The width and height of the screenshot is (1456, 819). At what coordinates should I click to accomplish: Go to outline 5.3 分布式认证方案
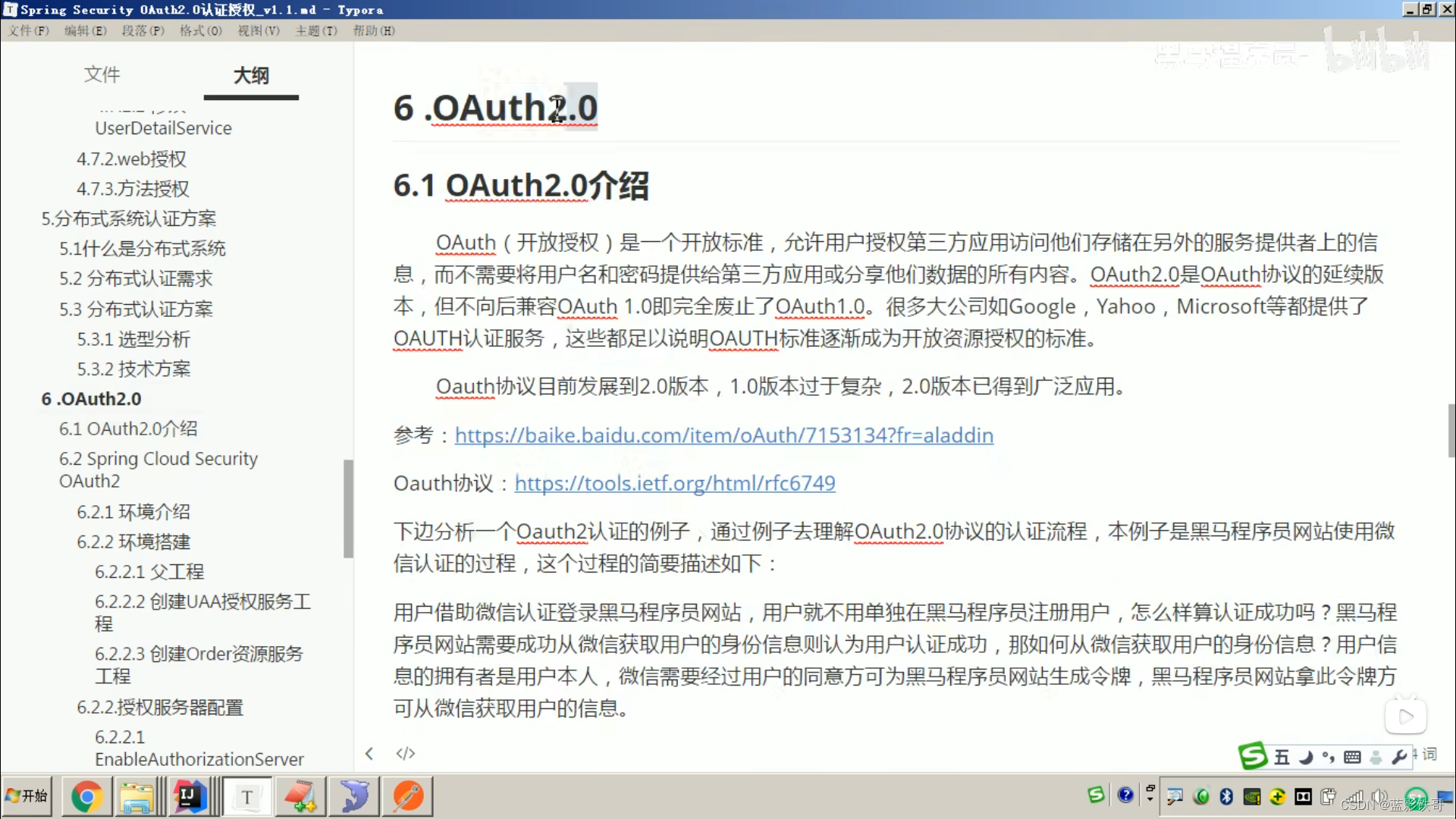(x=136, y=309)
